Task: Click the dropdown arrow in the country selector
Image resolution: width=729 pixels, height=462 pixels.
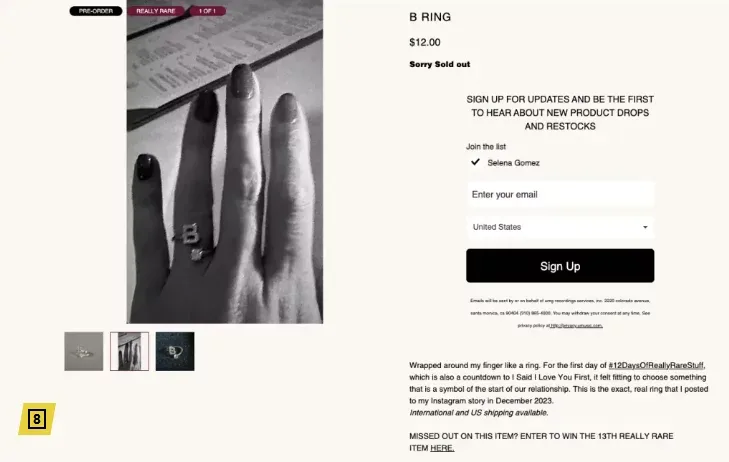Action: click(x=645, y=227)
